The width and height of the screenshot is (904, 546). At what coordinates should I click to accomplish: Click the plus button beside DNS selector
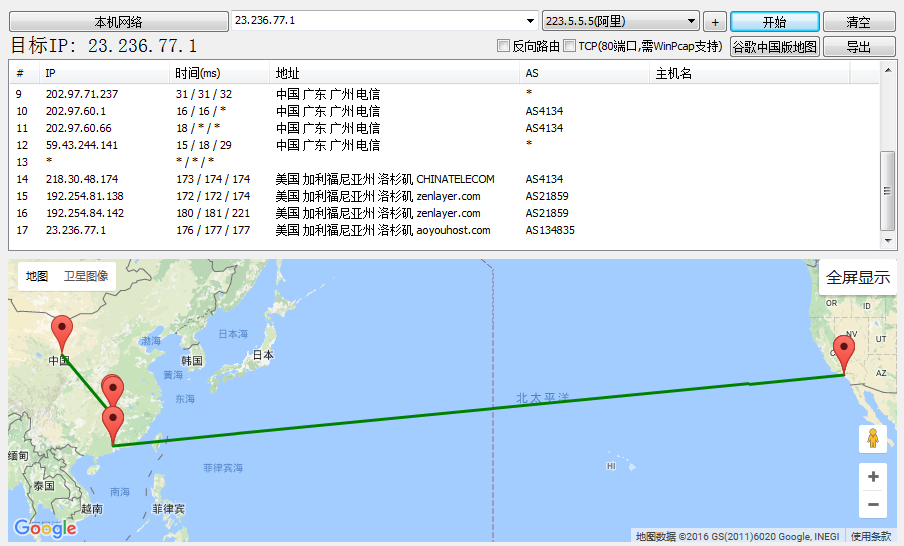coord(715,22)
